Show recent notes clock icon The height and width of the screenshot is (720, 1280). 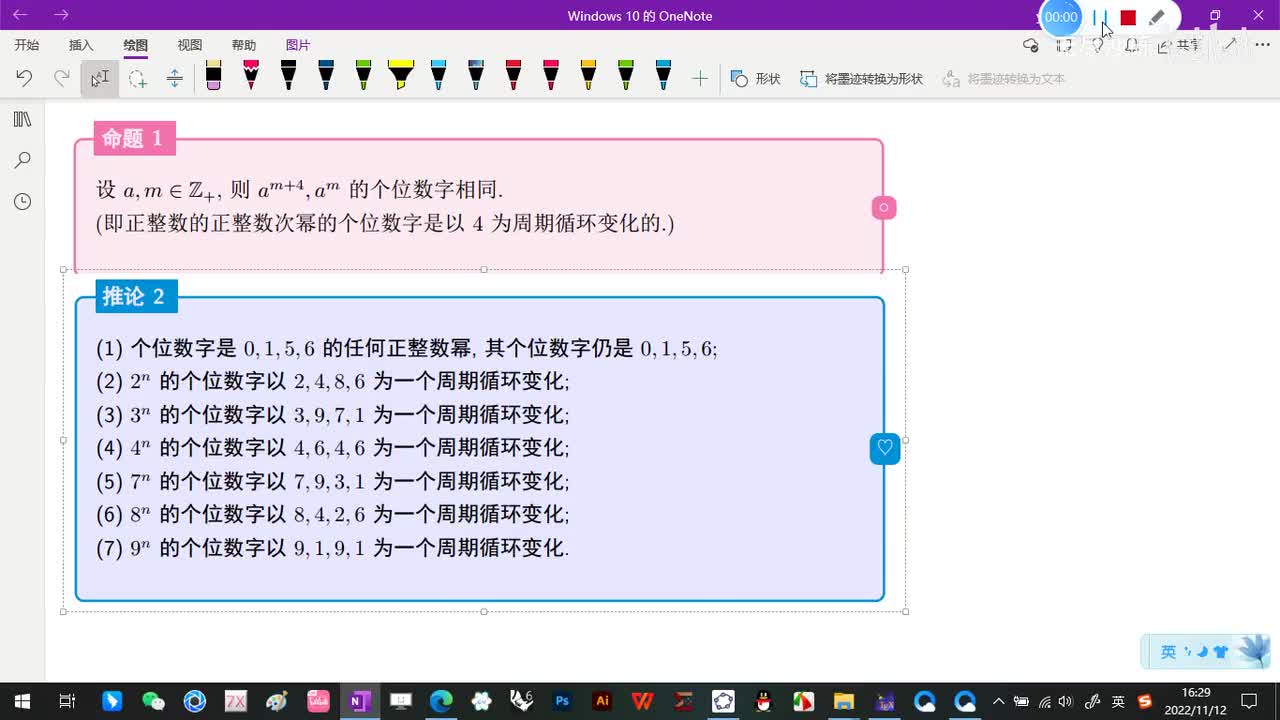22,202
